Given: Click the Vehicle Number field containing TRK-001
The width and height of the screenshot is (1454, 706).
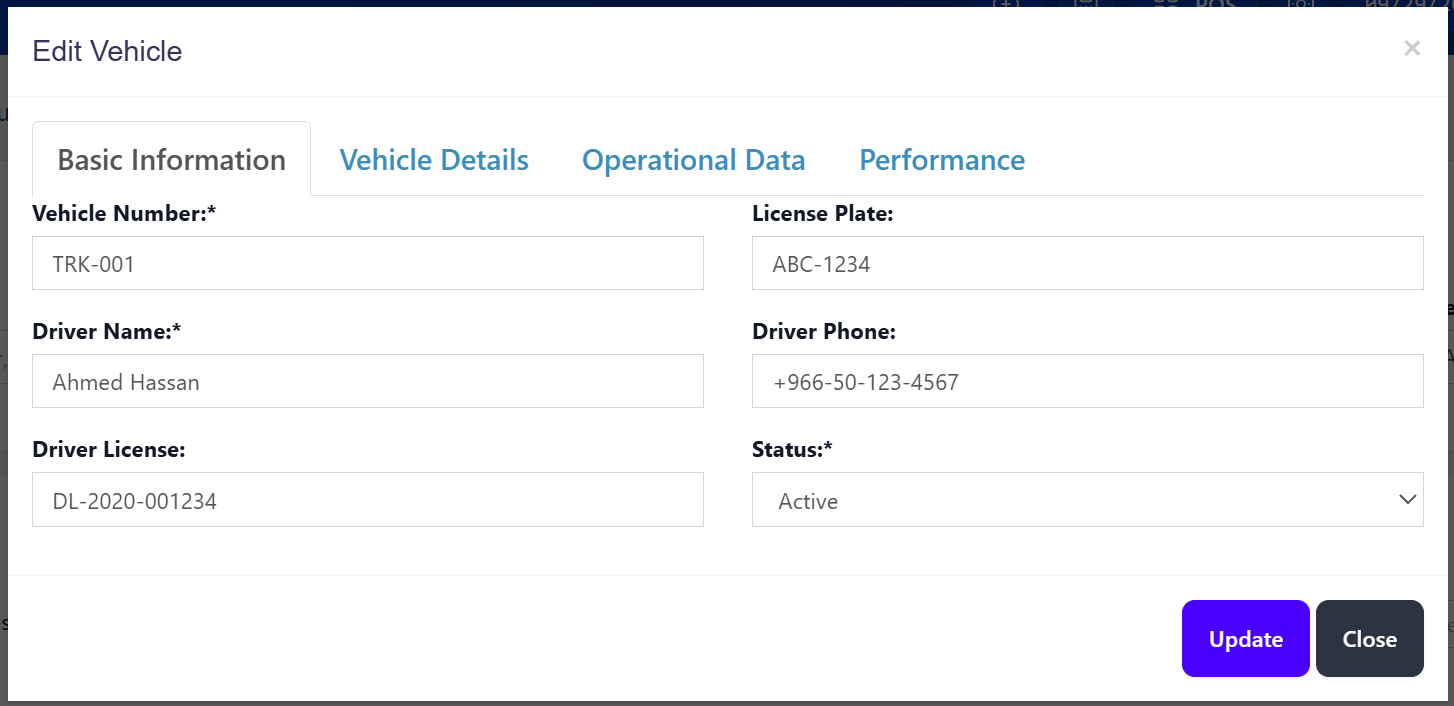Looking at the screenshot, I should click(x=367, y=264).
